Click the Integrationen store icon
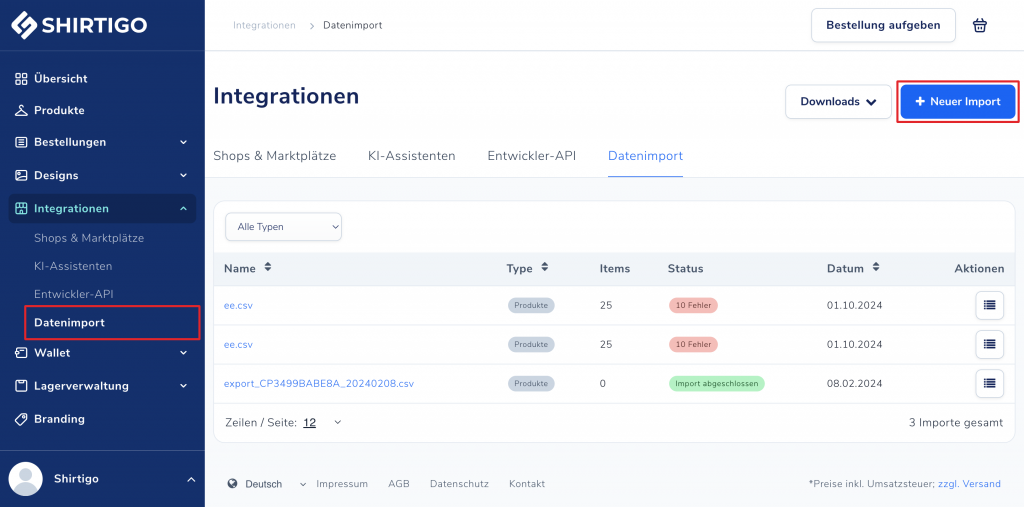The height and width of the screenshot is (507, 1024). click(x=22, y=208)
